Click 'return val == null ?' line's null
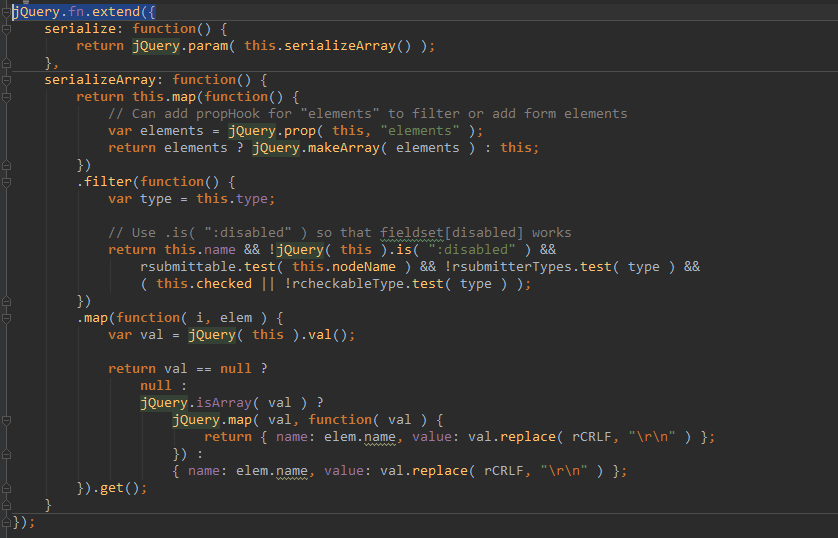This screenshot has width=838, height=538. click(236, 369)
